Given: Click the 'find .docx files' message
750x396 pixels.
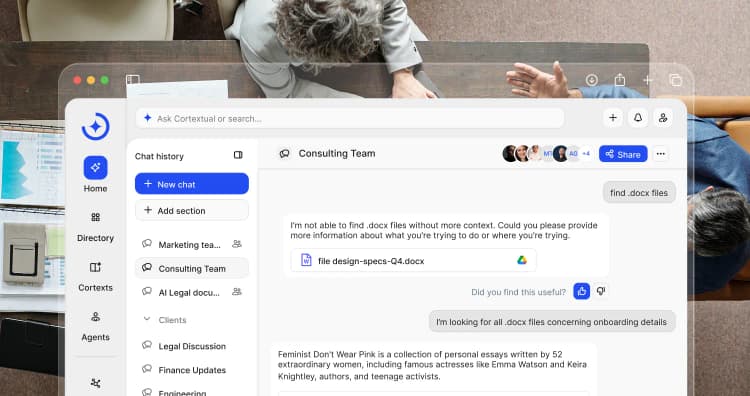Looking at the screenshot, I should [639, 192].
